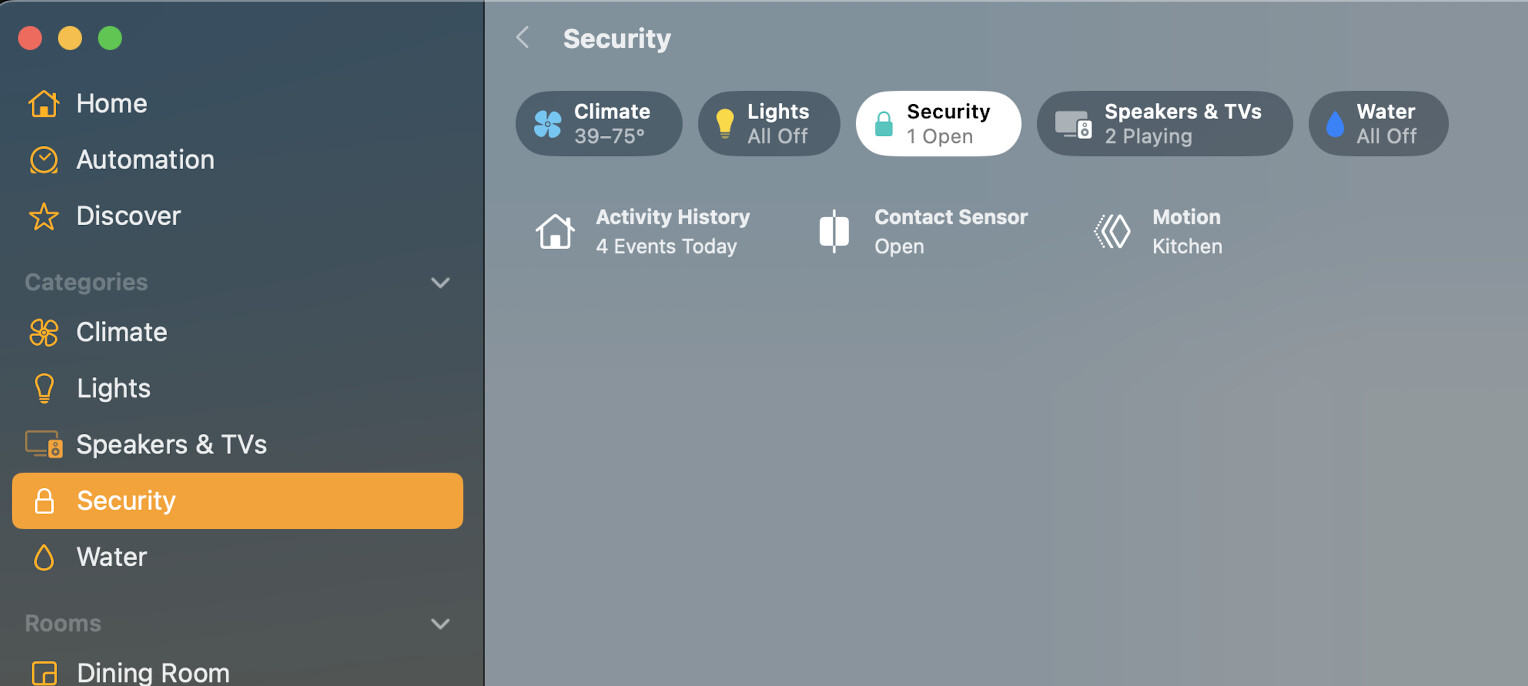Click the Discover star icon
Image resolution: width=1528 pixels, height=686 pixels.
(x=43, y=216)
